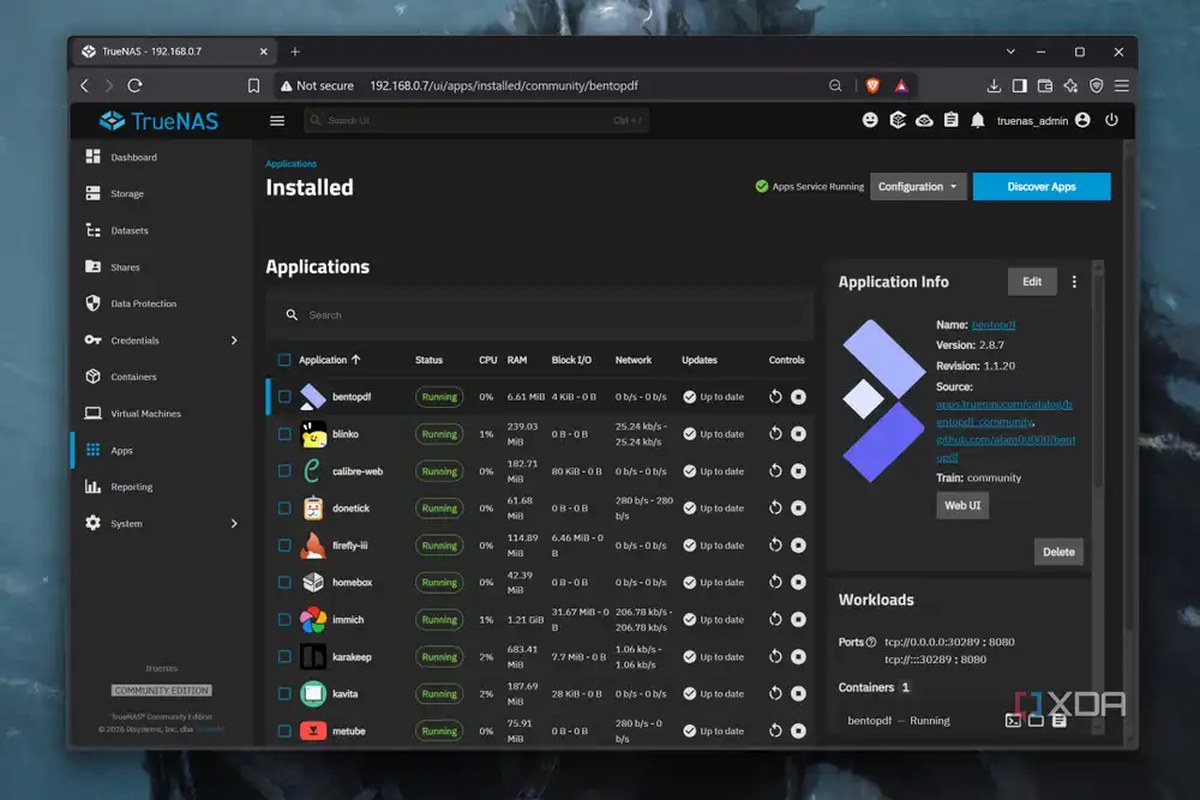
Task: Restart the karakeep app
Action: pos(775,657)
